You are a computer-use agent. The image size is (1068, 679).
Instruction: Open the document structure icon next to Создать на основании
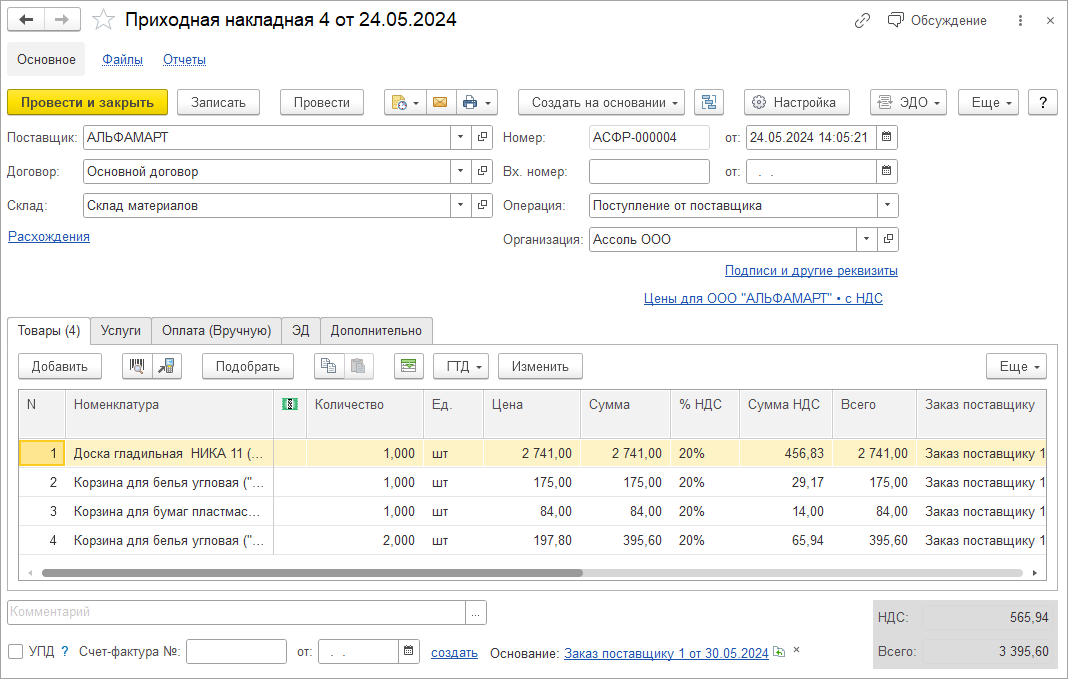point(709,102)
